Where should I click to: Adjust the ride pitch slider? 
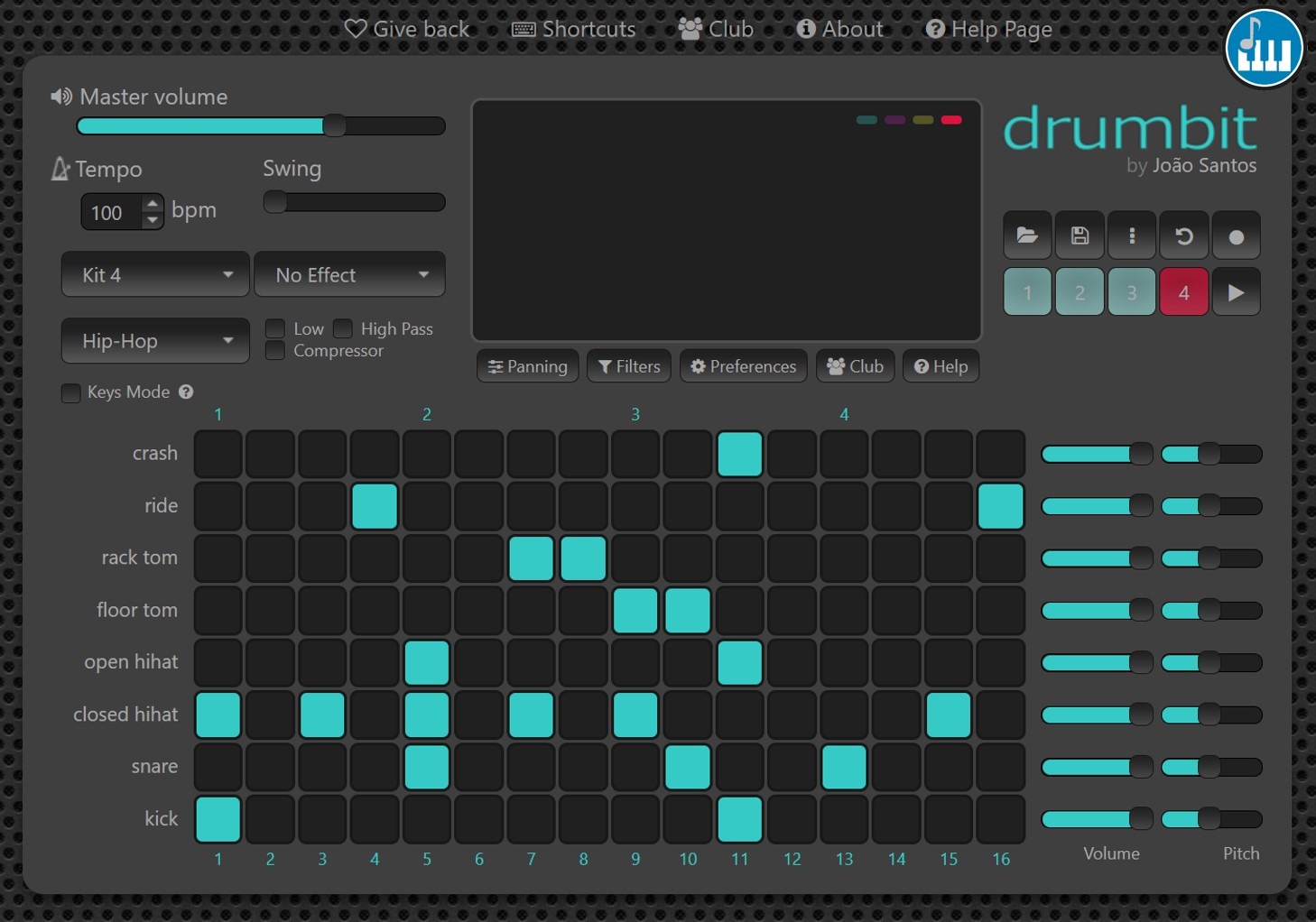pos(1211,506)
